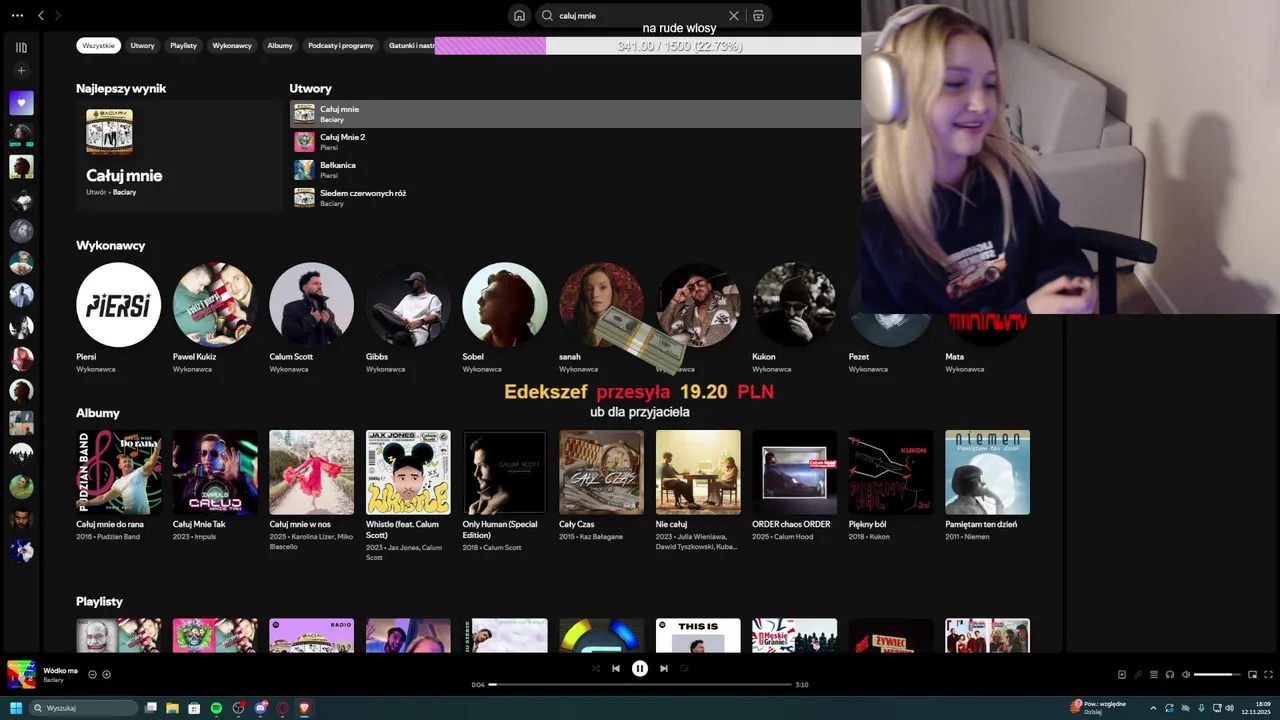1280x720 pixels.
Task: Go forward with the right arrow
Action: 57,16
